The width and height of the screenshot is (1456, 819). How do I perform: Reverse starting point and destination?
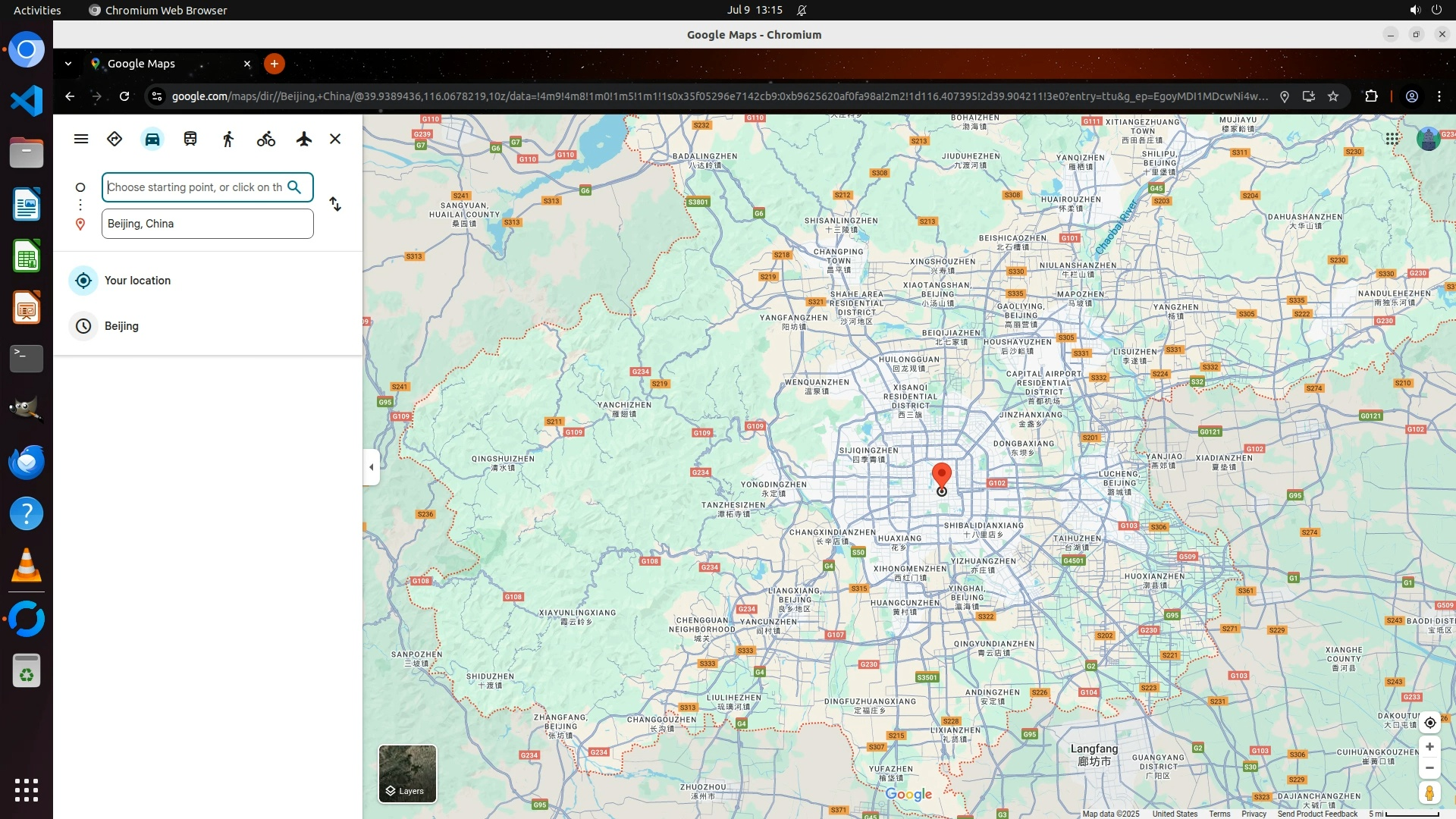[335, 205]
